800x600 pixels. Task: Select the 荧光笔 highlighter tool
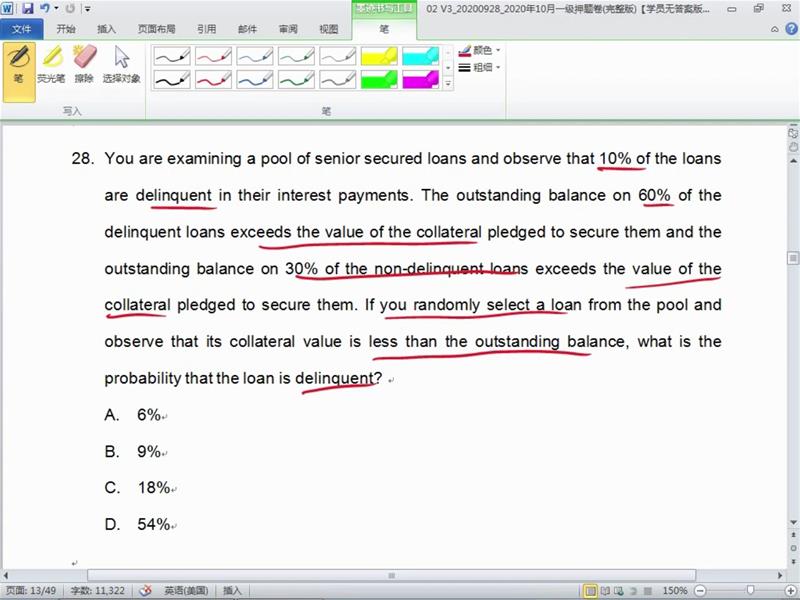tap(51, 65)
